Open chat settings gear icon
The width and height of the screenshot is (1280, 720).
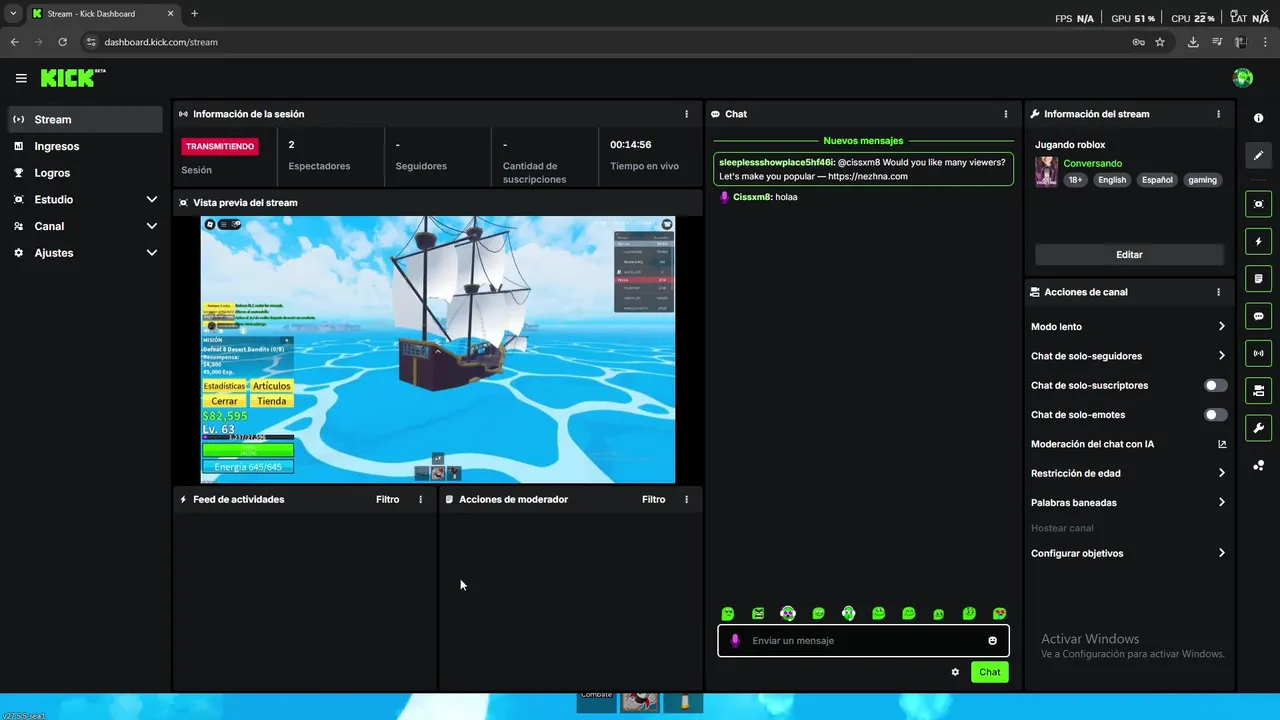pos(955,672)
